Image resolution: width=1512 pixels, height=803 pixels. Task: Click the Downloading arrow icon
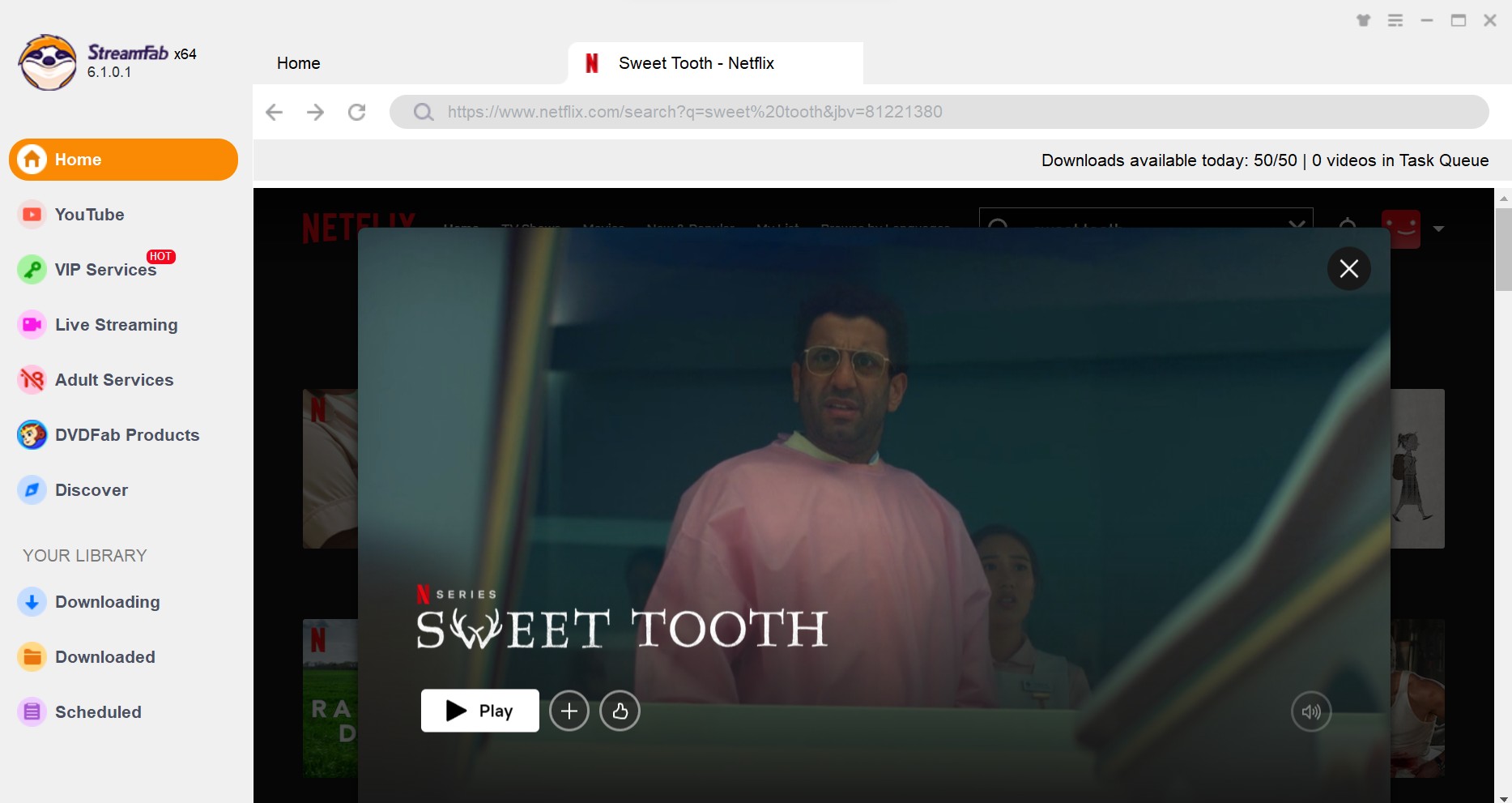[x=32, y=602]
